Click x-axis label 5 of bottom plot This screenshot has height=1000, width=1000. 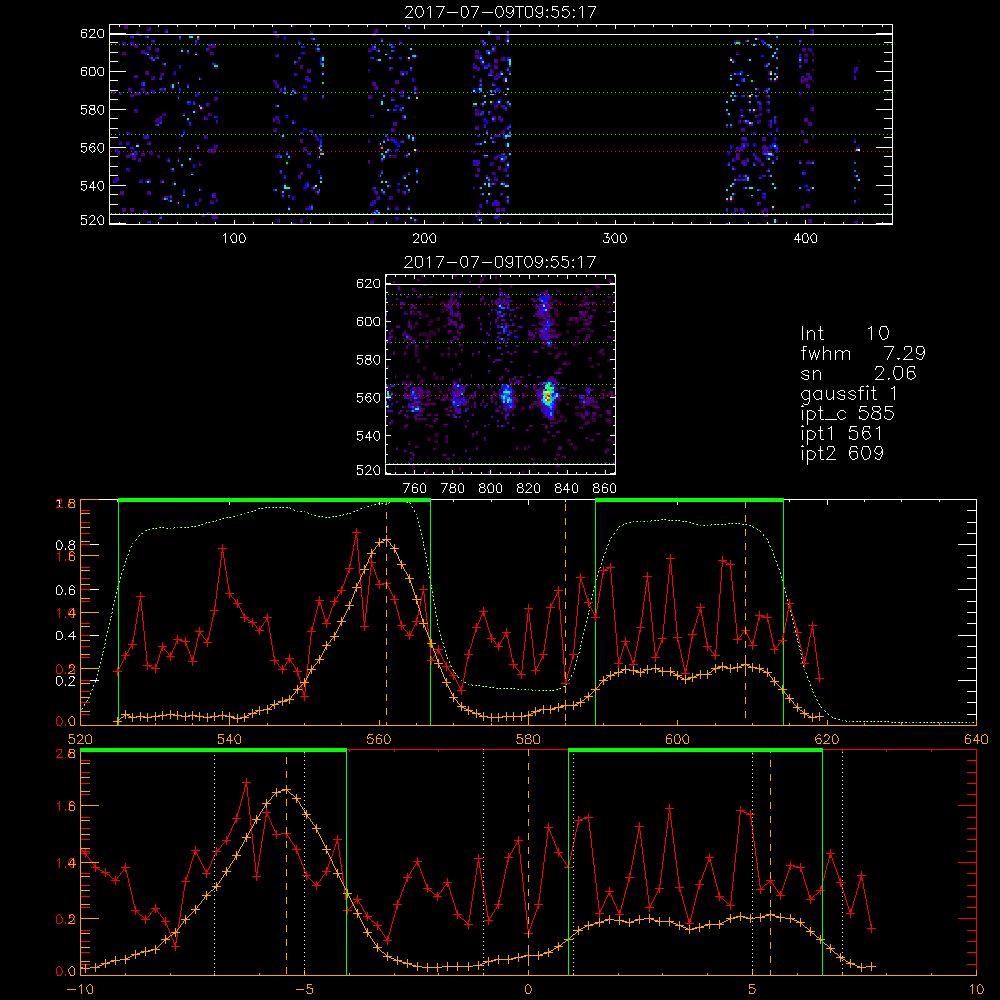click(x=753, y=990)
